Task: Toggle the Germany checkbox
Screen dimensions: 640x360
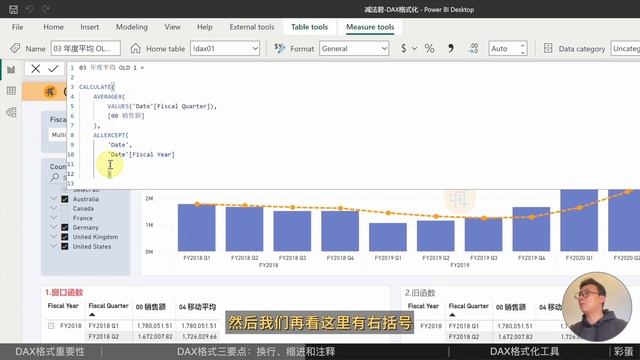Action: click(x=64, y=227)
